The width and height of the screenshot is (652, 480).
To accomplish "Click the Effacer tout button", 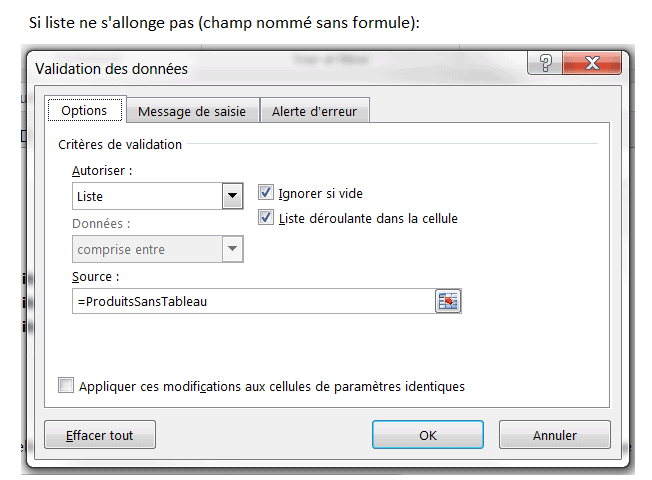I will (x=99, y=435).
